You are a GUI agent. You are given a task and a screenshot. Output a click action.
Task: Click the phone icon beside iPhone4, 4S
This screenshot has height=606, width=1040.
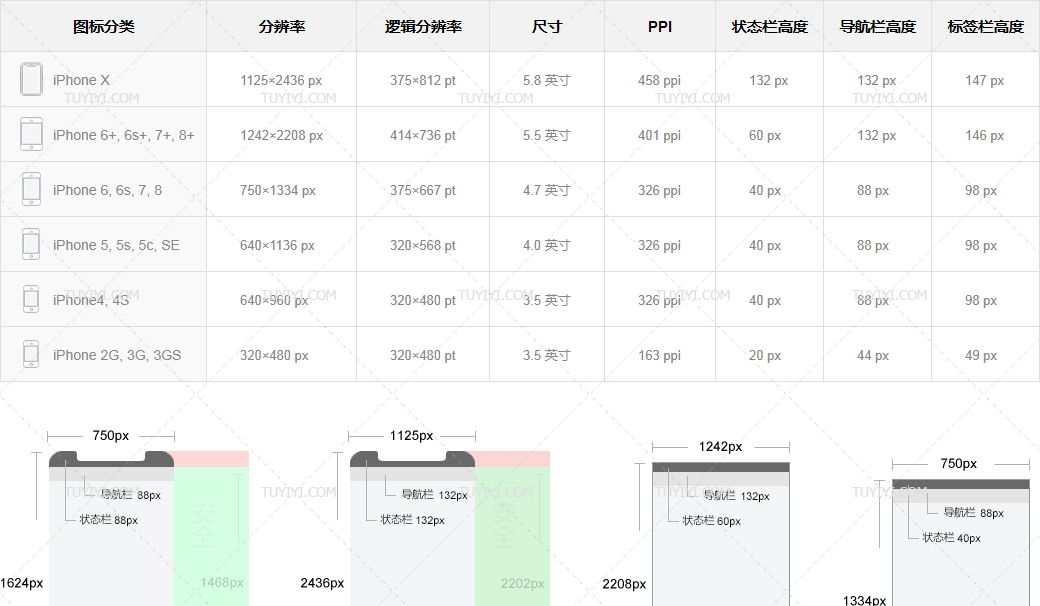31,300
